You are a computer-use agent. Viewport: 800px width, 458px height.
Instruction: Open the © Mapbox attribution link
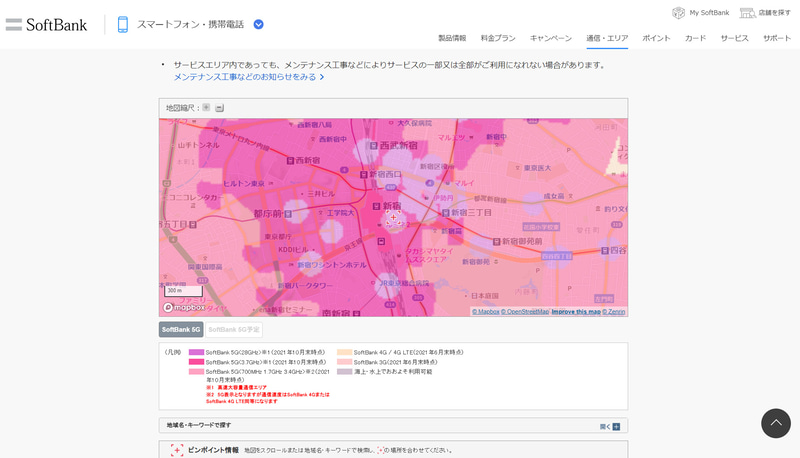pyautogui.click(x=486, y=312)
